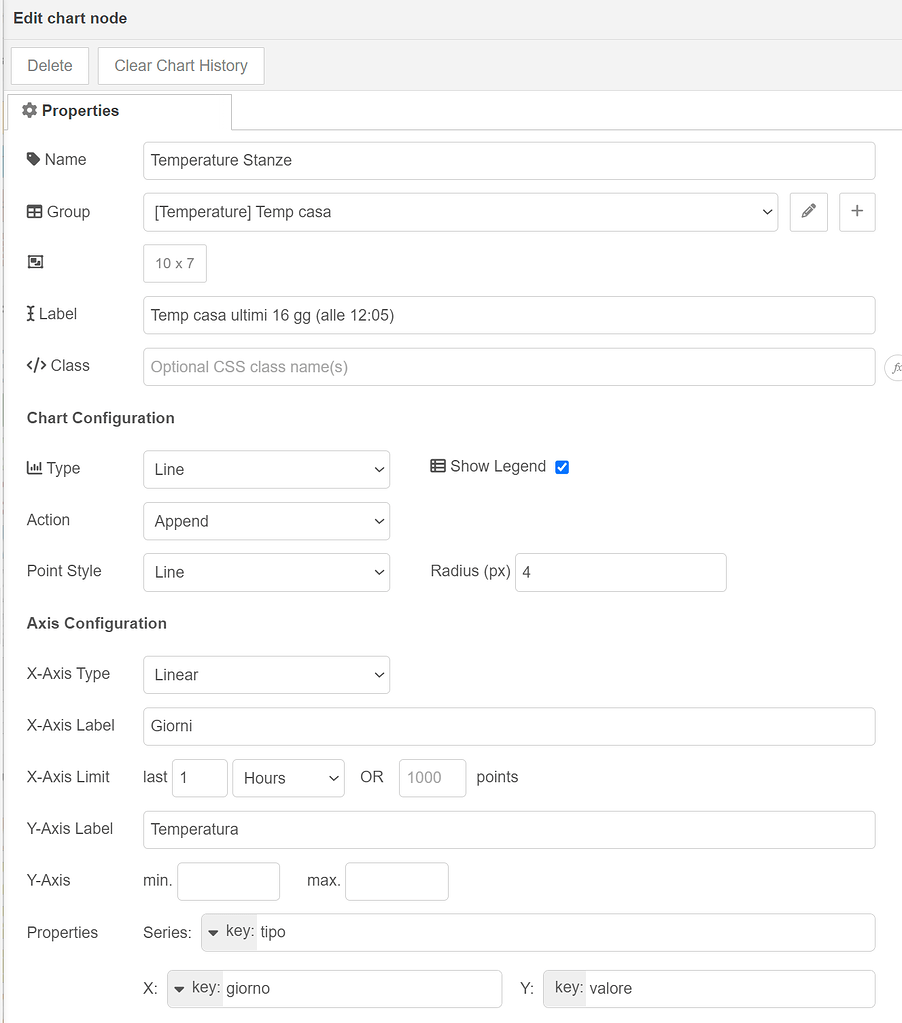Open the X-Axis Type dropdown showing Linear
The image size is (902, 1023).
click(x=265, y=674)
